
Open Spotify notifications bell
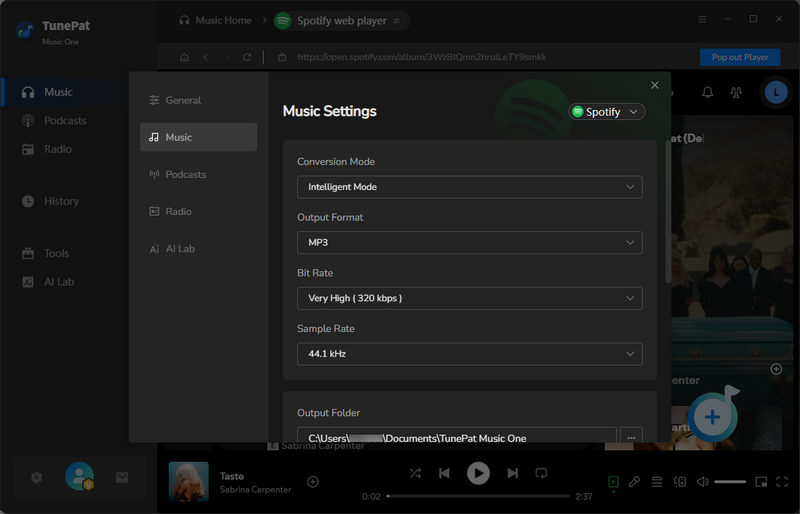[x=707, y=92]
